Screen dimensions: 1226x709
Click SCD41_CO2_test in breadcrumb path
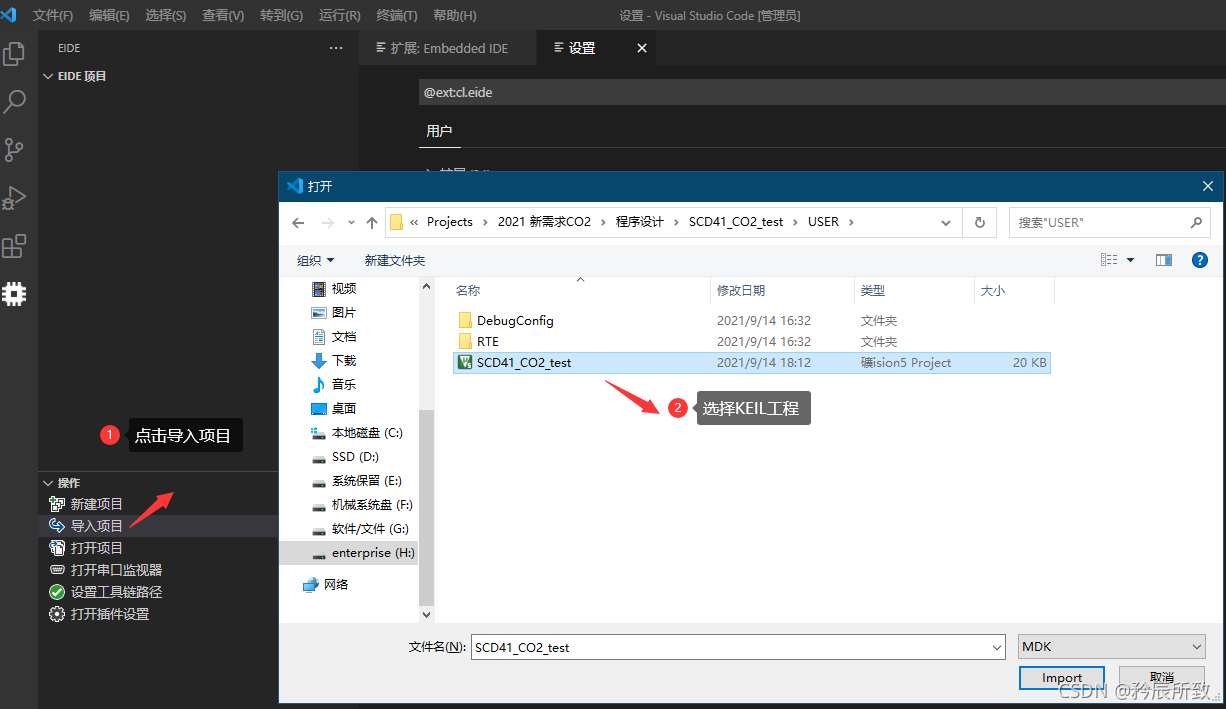tap(736, 222)
